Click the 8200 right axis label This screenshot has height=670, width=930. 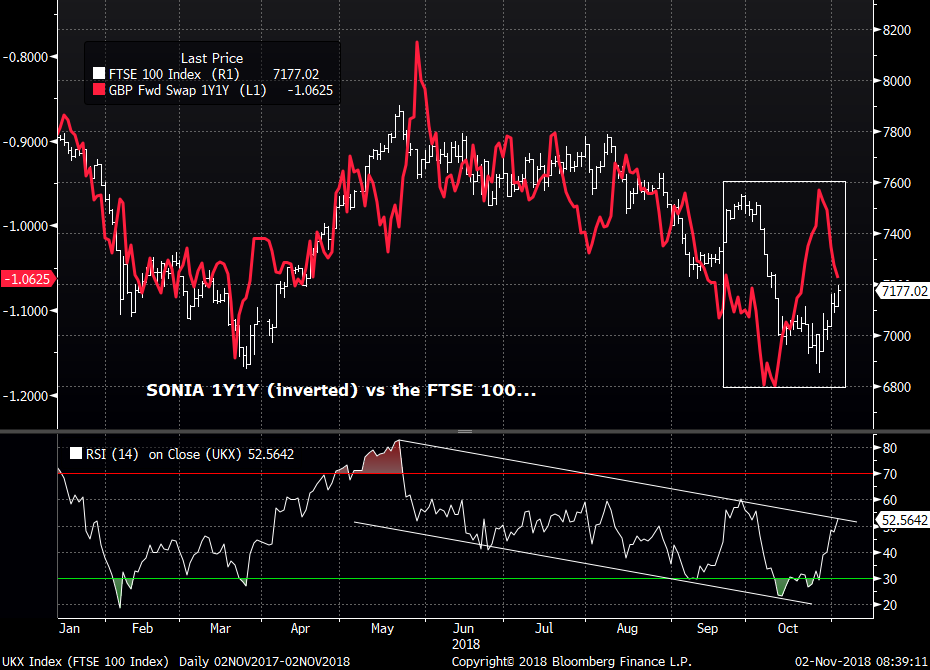897,30
